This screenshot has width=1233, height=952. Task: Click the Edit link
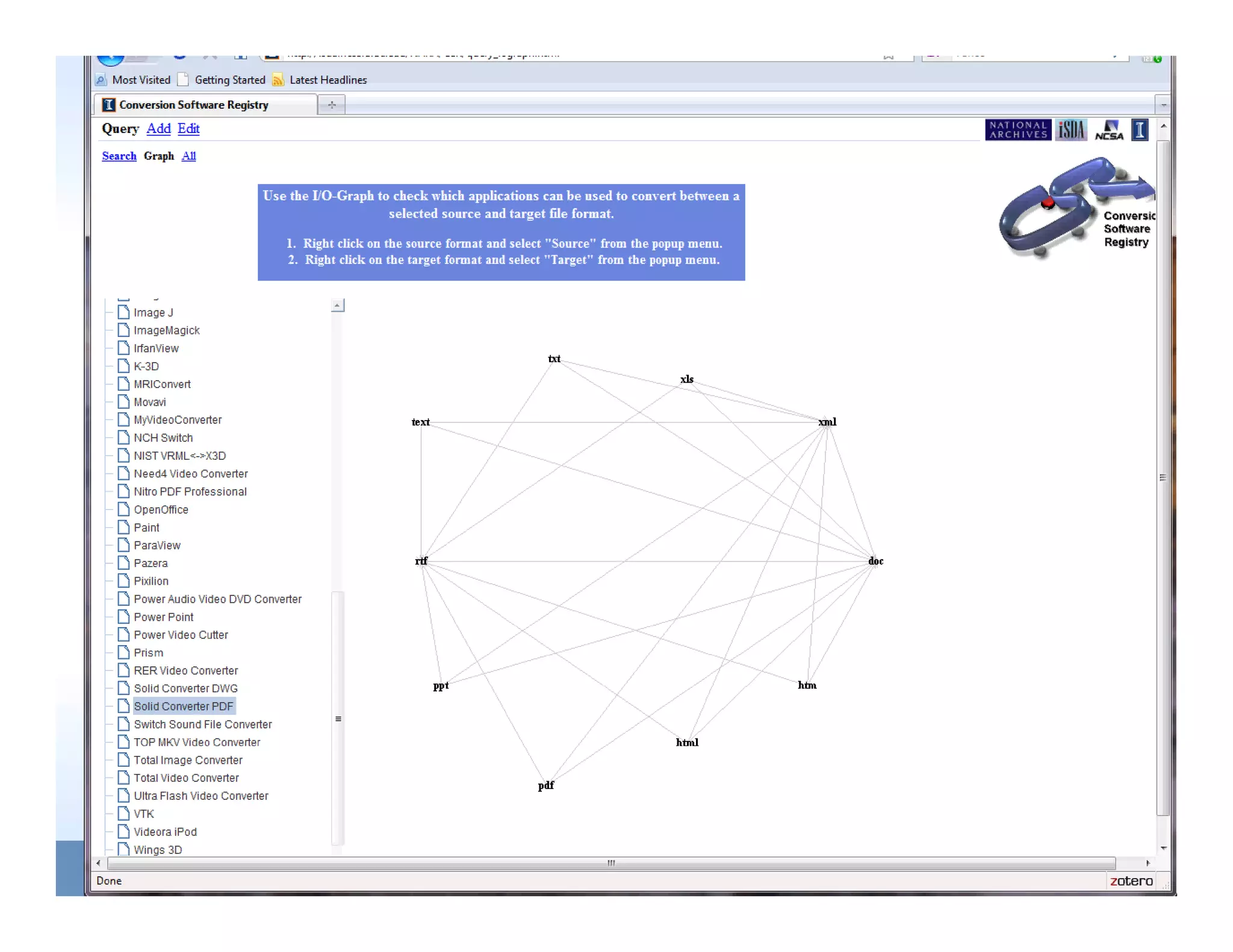point(188,129)
